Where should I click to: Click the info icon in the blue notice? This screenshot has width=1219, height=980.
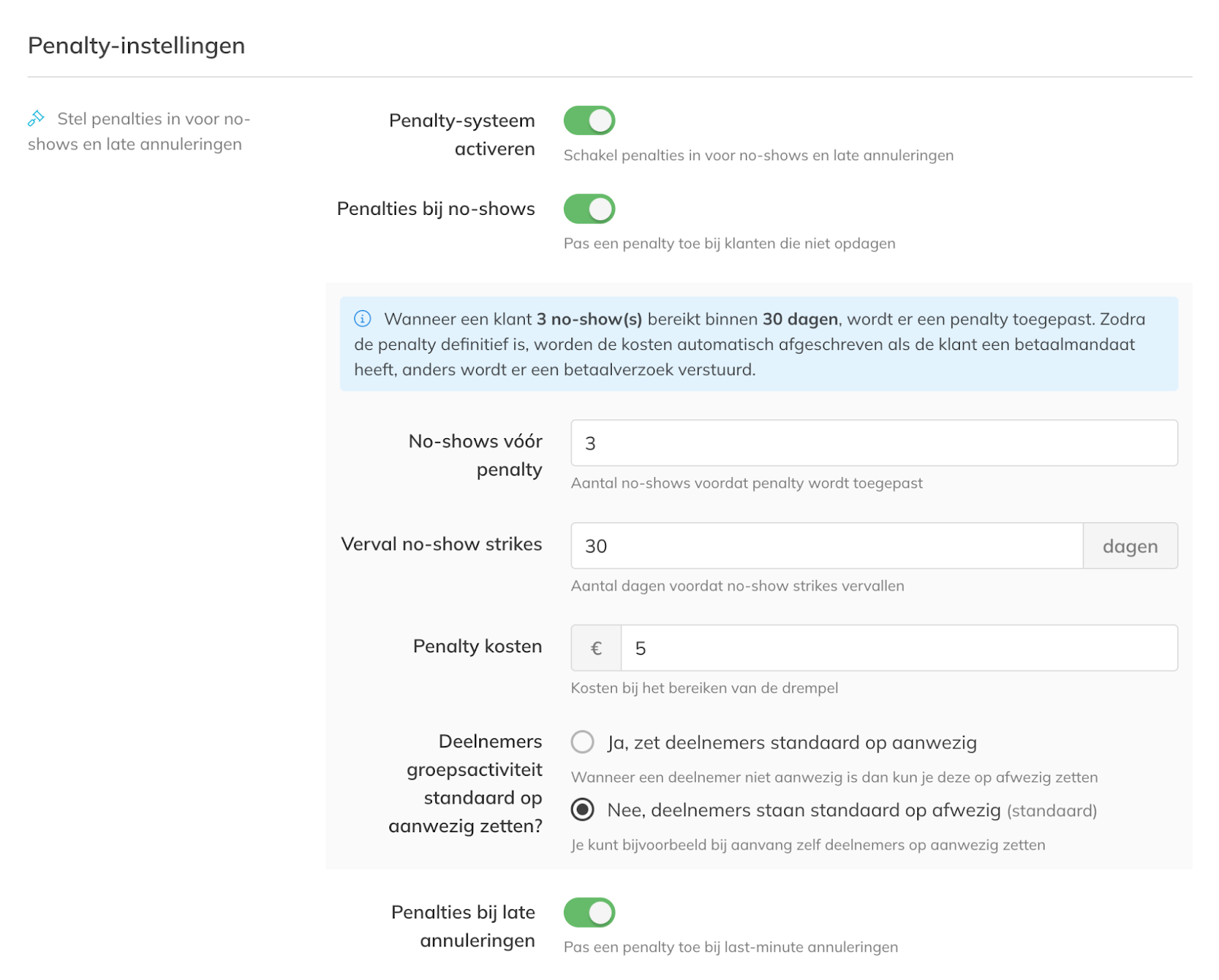click(363, 319)
